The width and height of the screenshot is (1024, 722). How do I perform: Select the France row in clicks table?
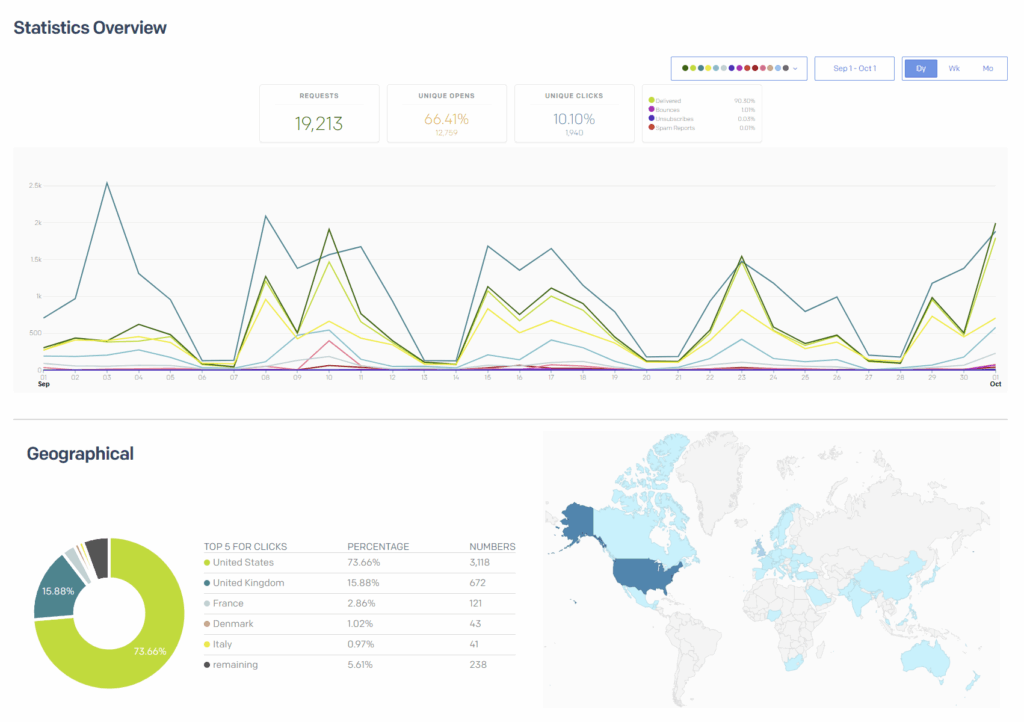pyautogui.click(x=359, y=604)
